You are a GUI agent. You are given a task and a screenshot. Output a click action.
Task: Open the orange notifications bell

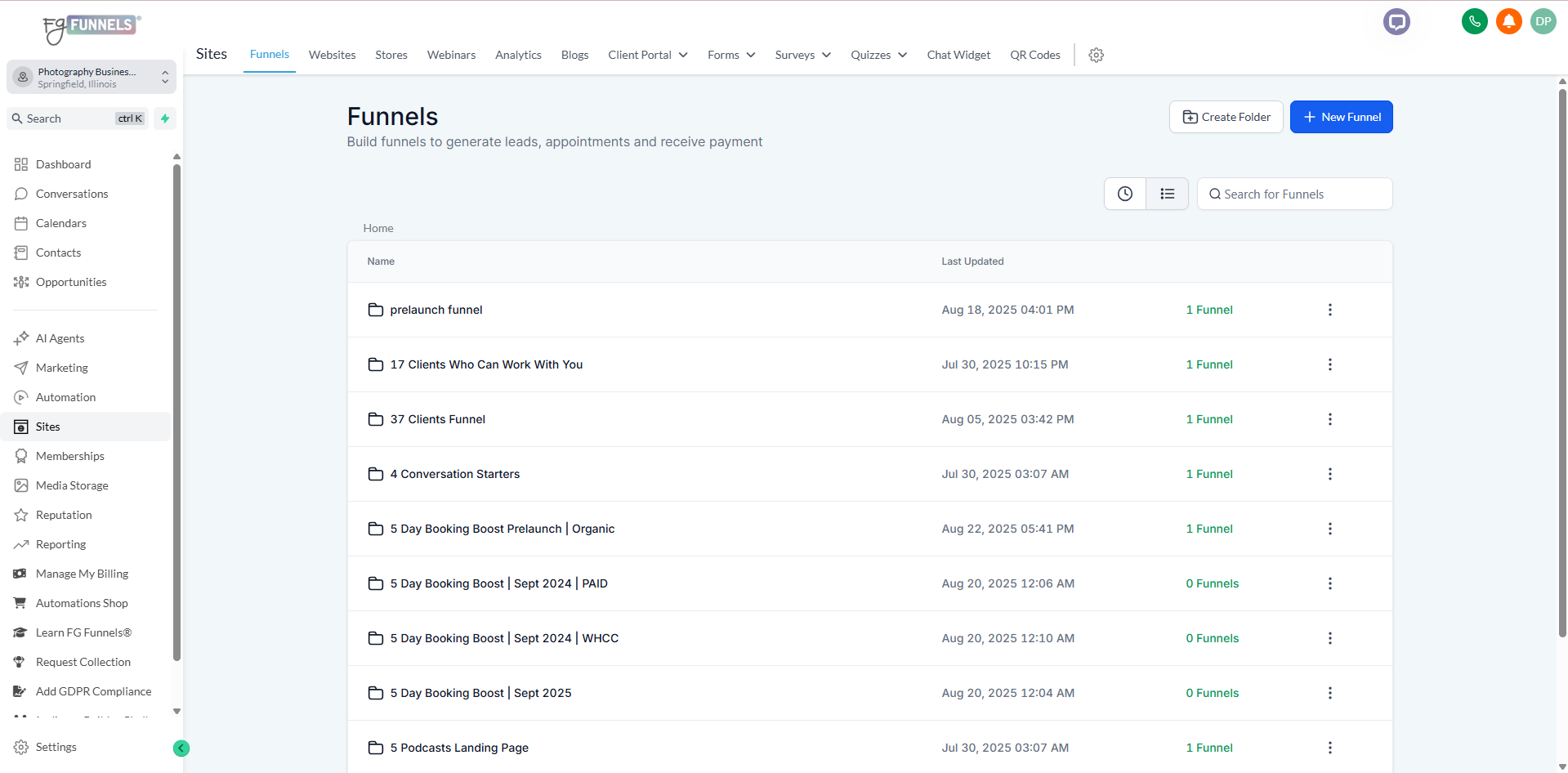1508,21
